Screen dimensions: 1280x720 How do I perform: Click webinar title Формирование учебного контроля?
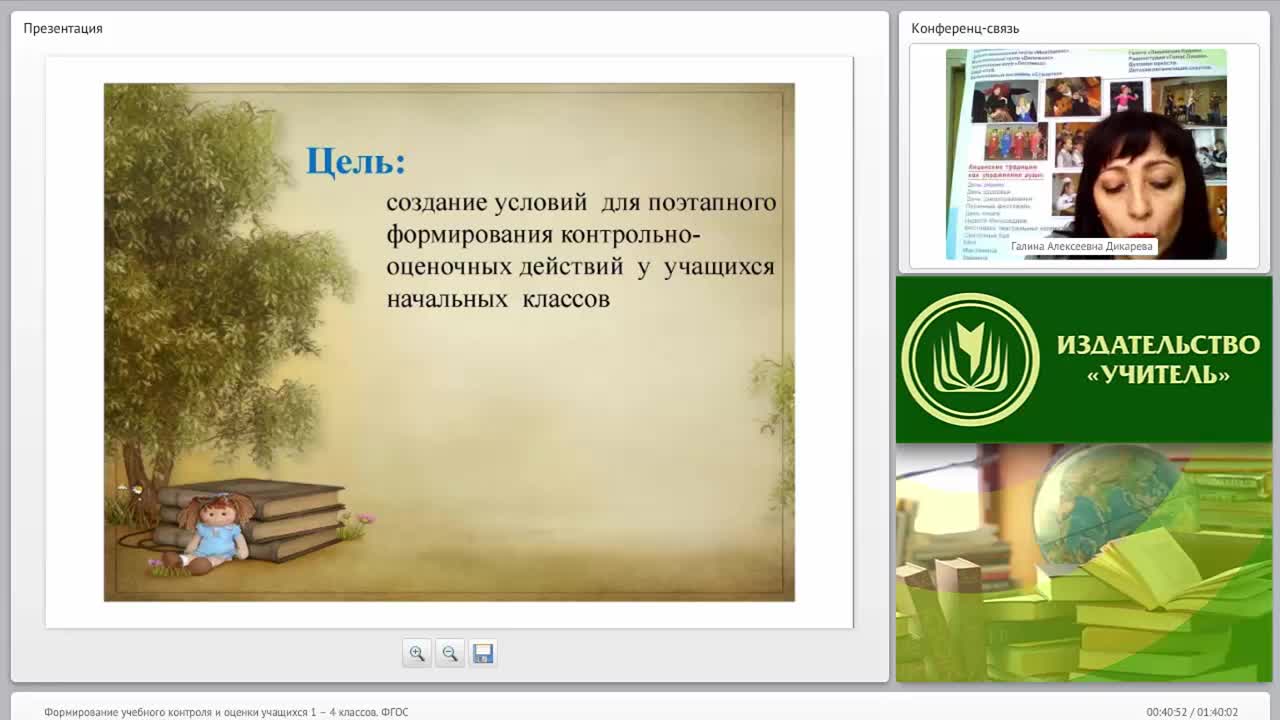click(226, 712)
